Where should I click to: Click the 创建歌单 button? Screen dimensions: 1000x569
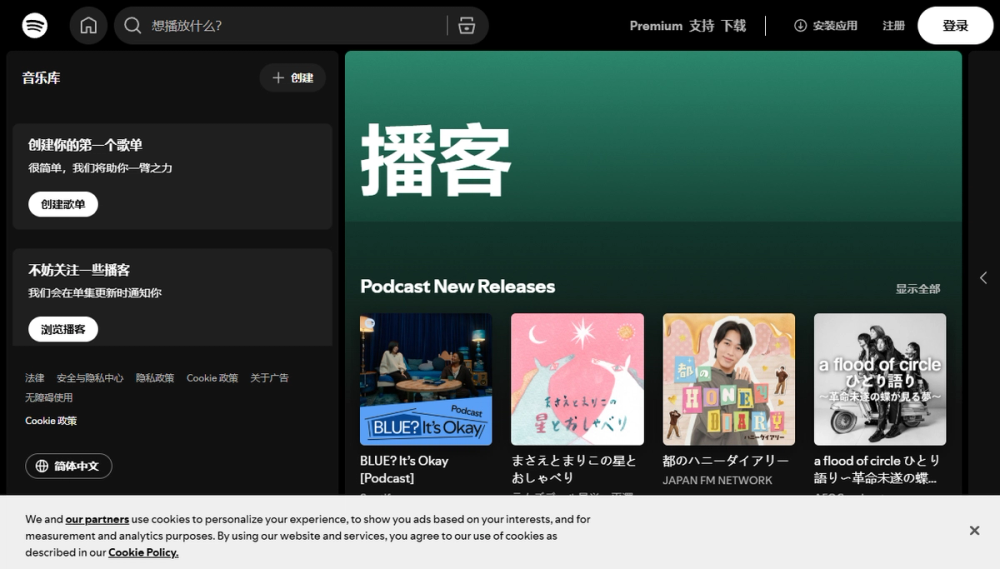63,204
